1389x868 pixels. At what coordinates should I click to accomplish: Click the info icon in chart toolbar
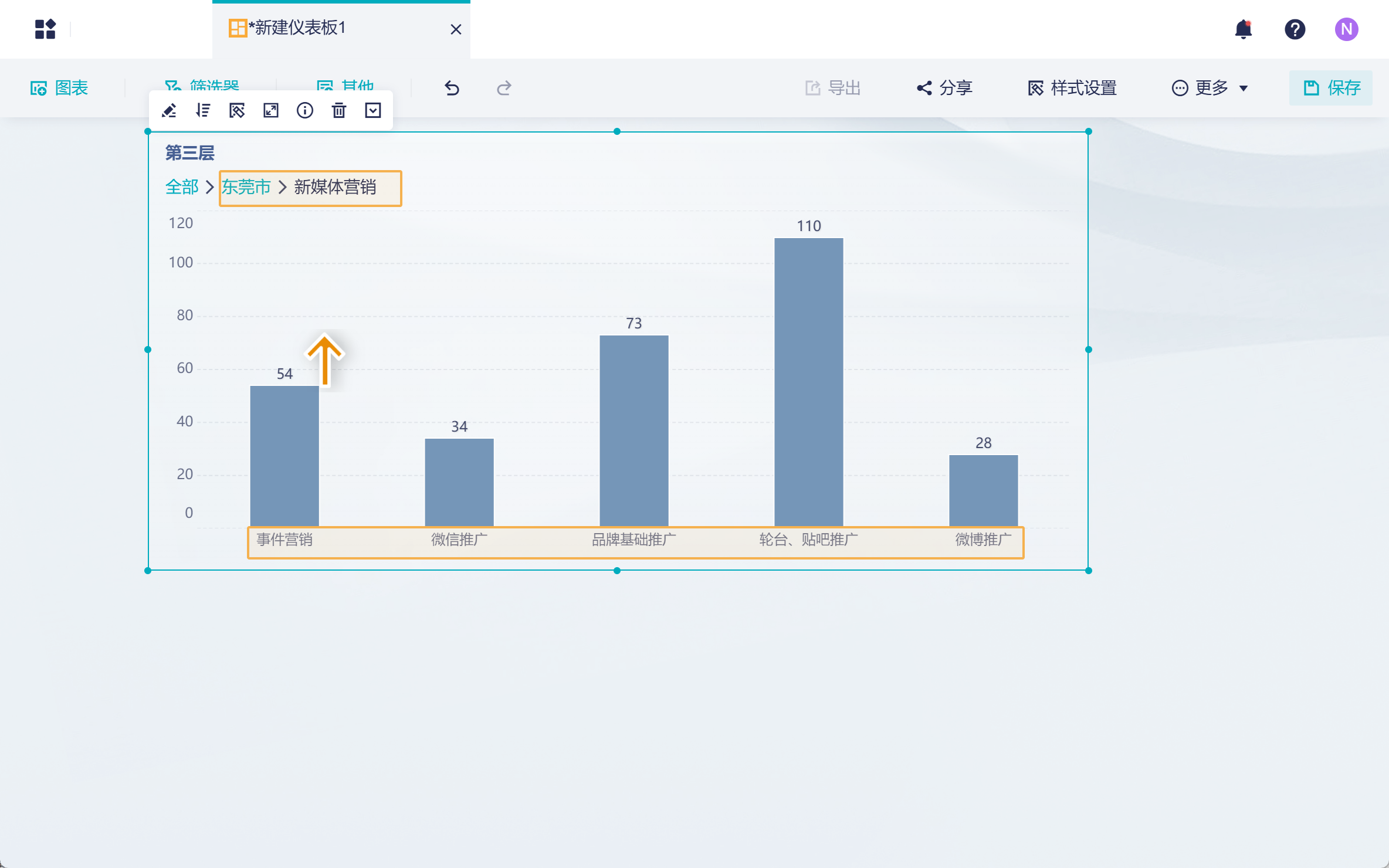pyautogui.click(x=305, y=110)
